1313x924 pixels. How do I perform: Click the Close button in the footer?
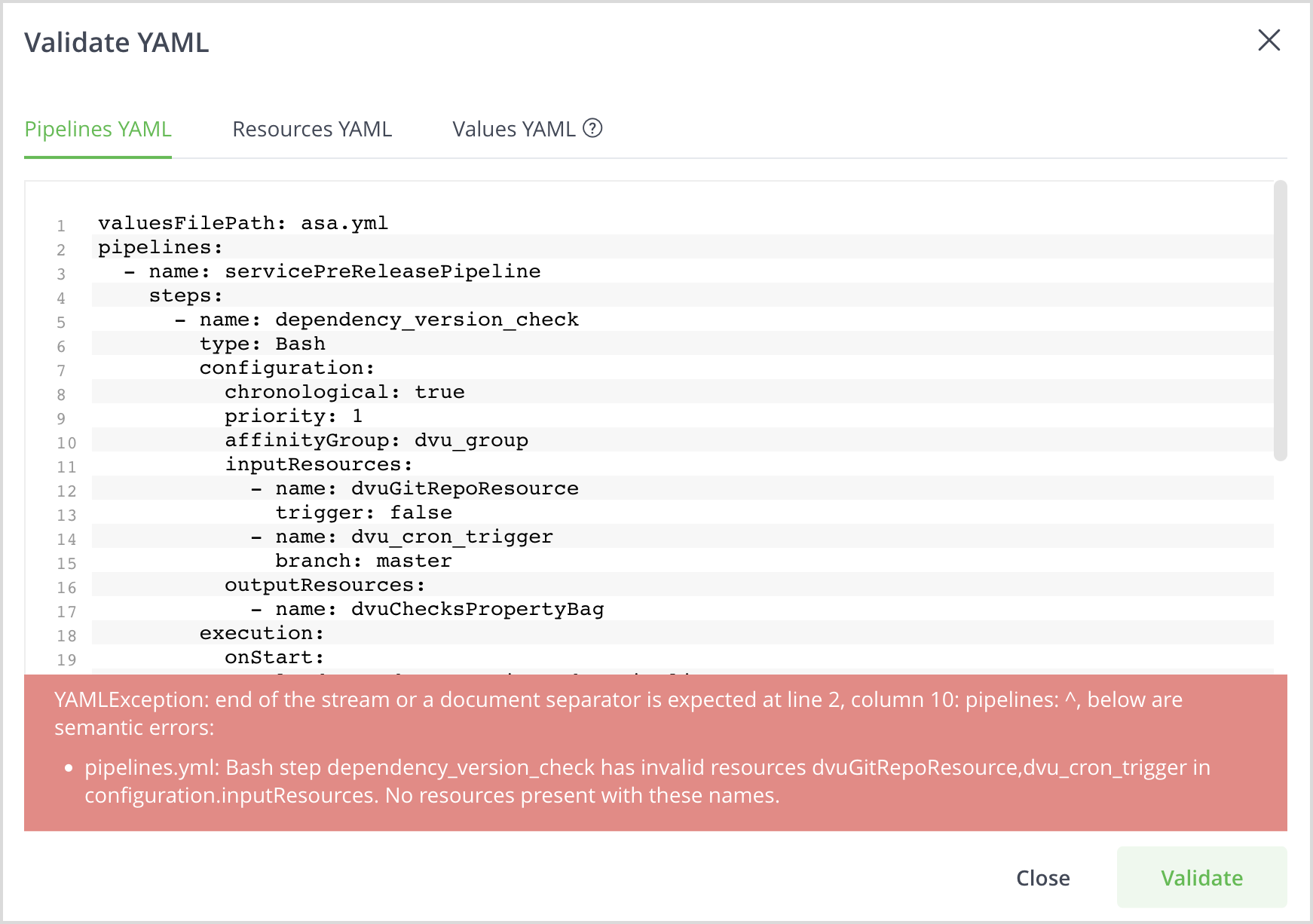tap(1042, 878)
